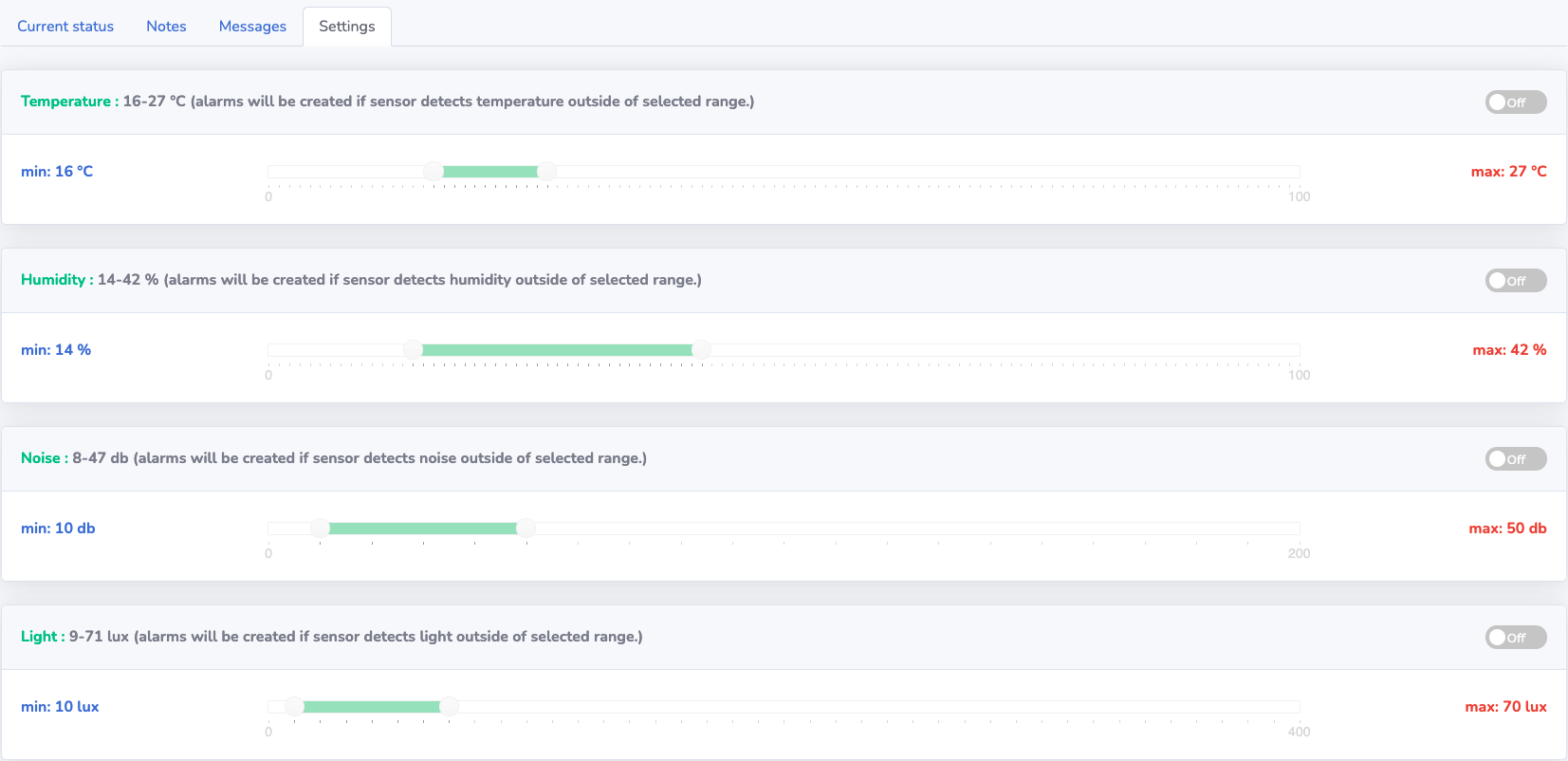Enable the Light alarm toggle
This screenshot has width=1568, height=761.
pyautogui.click(x=1516, y=638)
